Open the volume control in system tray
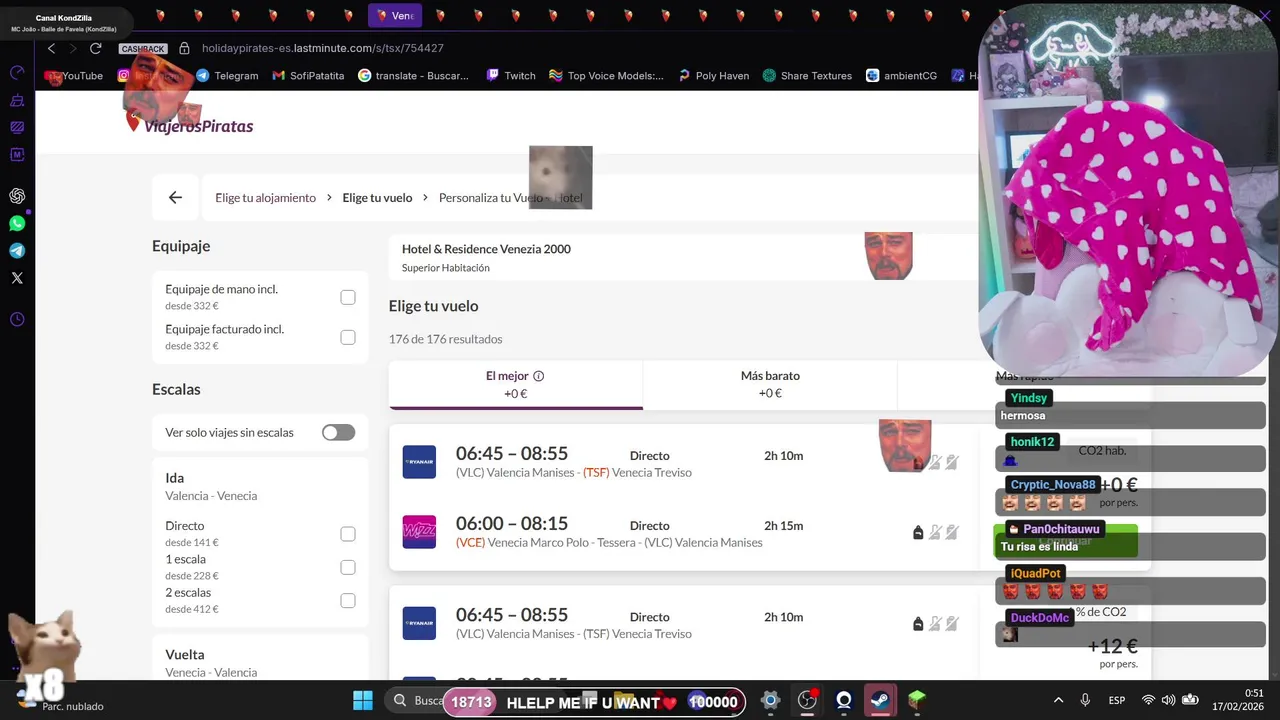This screenshot has width=1280, height=720. coord(1168,700)
